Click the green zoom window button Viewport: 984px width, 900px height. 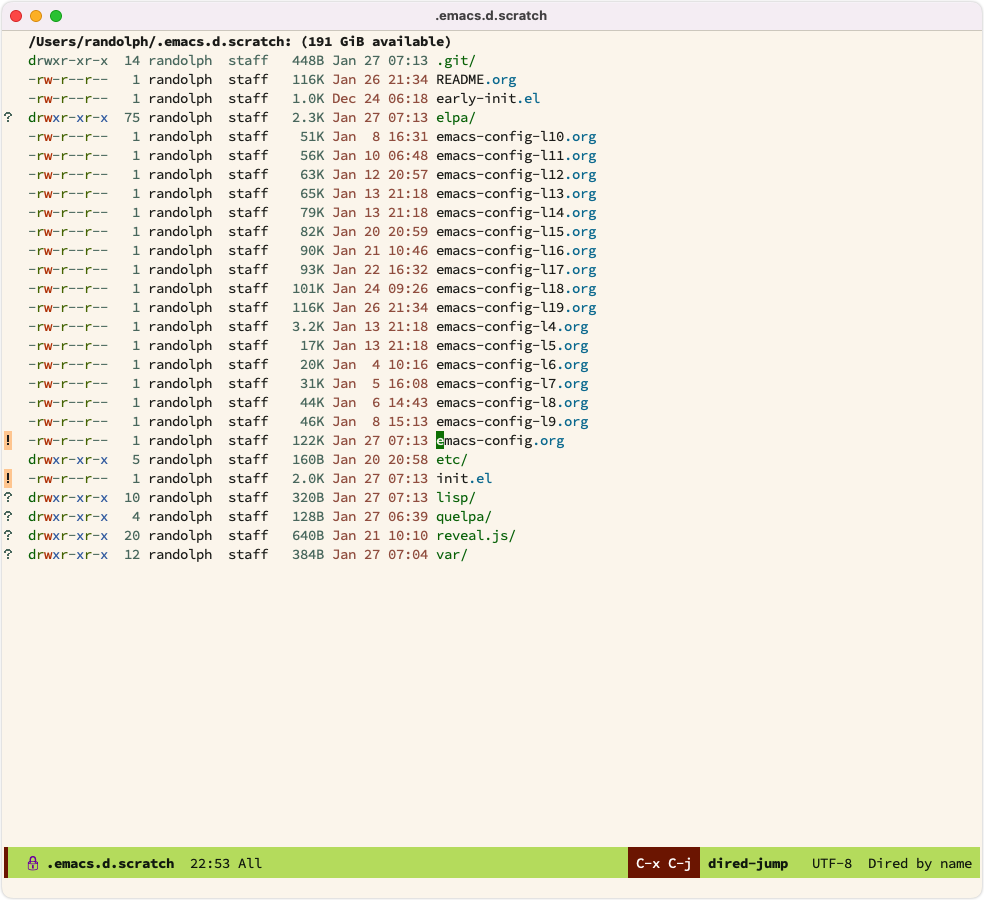(56, 16)
